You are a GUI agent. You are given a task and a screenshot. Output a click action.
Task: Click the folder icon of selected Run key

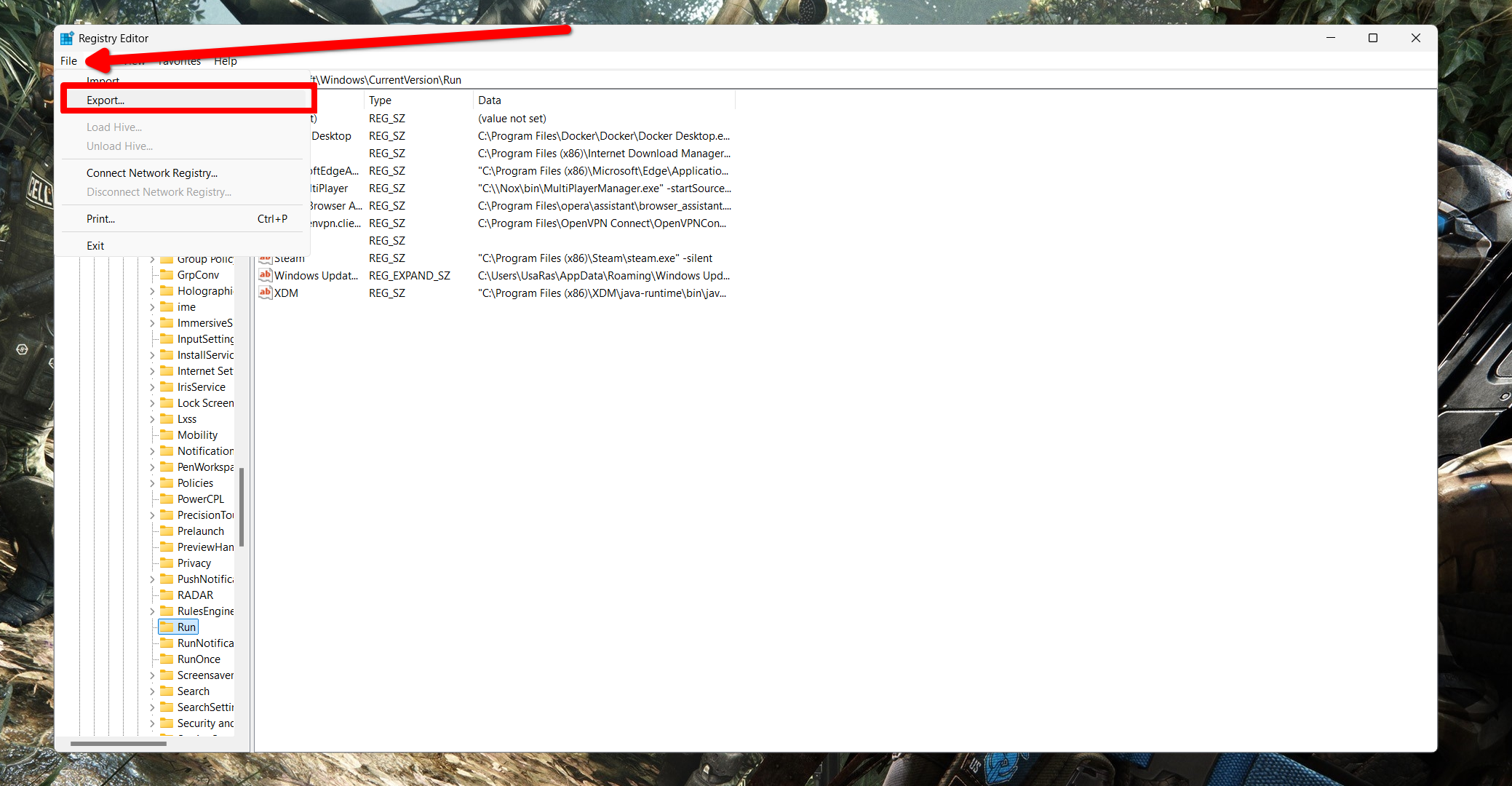point(168,627)
